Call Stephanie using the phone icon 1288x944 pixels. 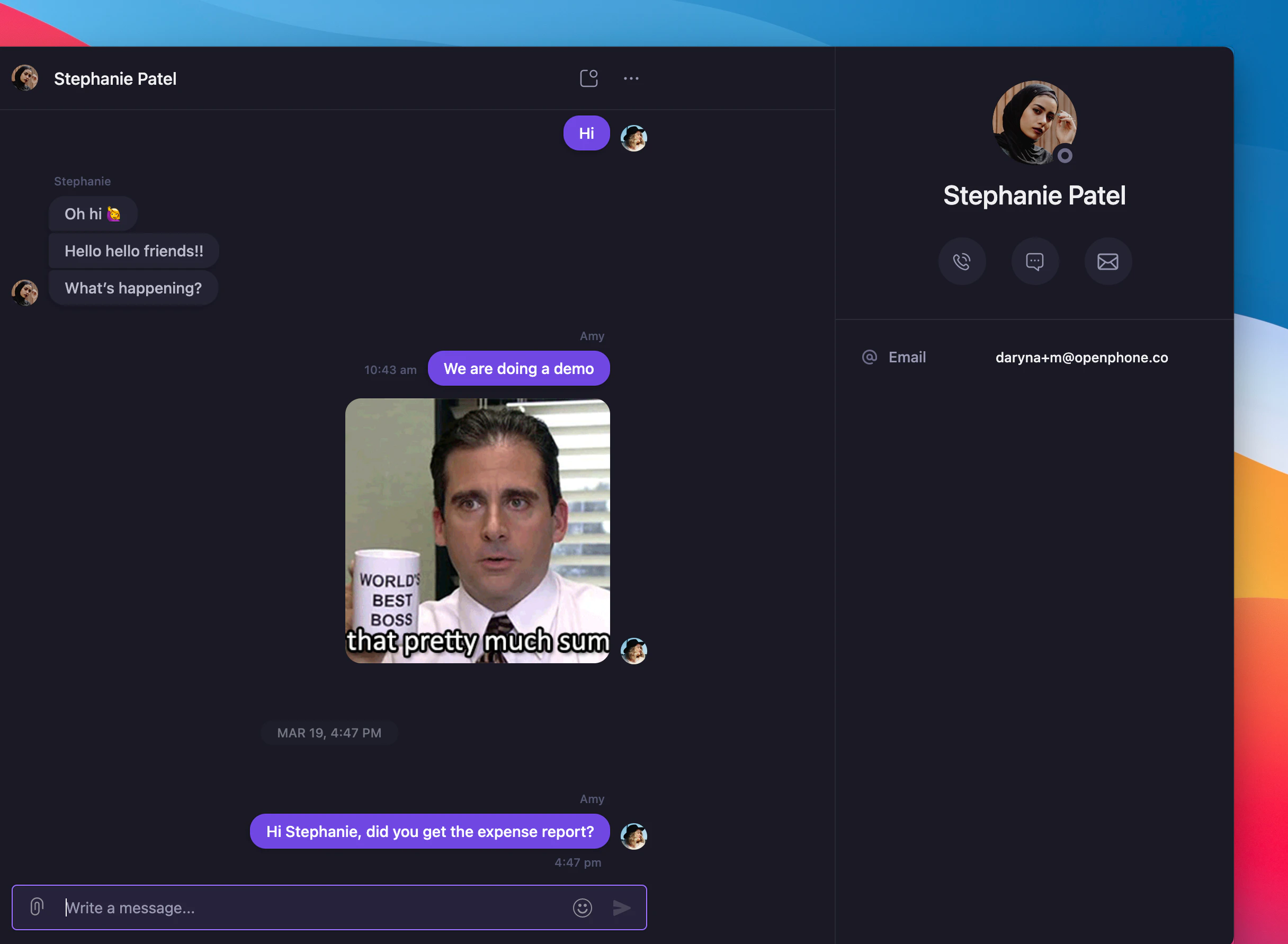pyautogui.click(x=962, y=261)
